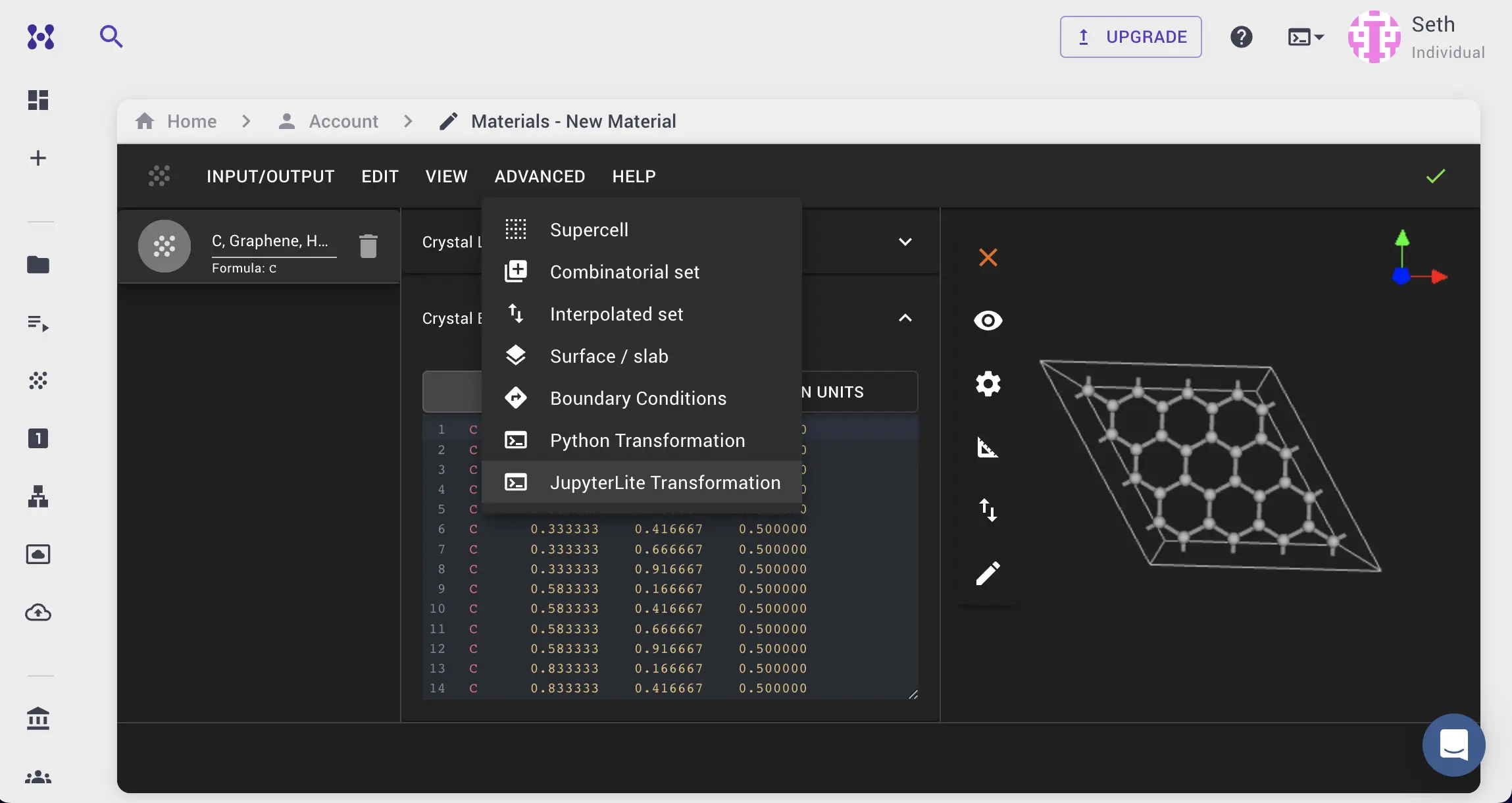Open the cloud upload sidebar icon

point(38,613)
